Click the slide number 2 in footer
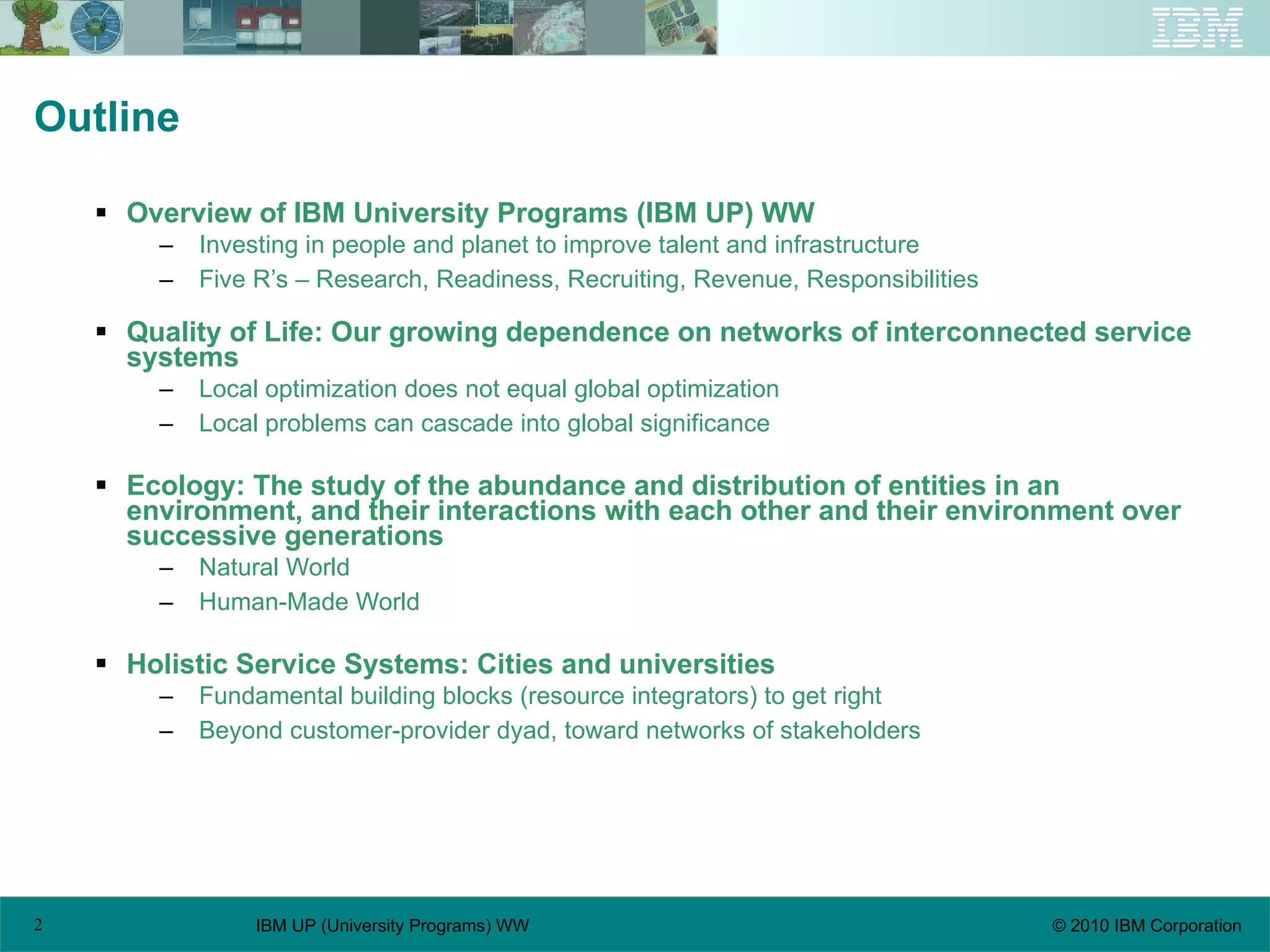 coord(38,925)
